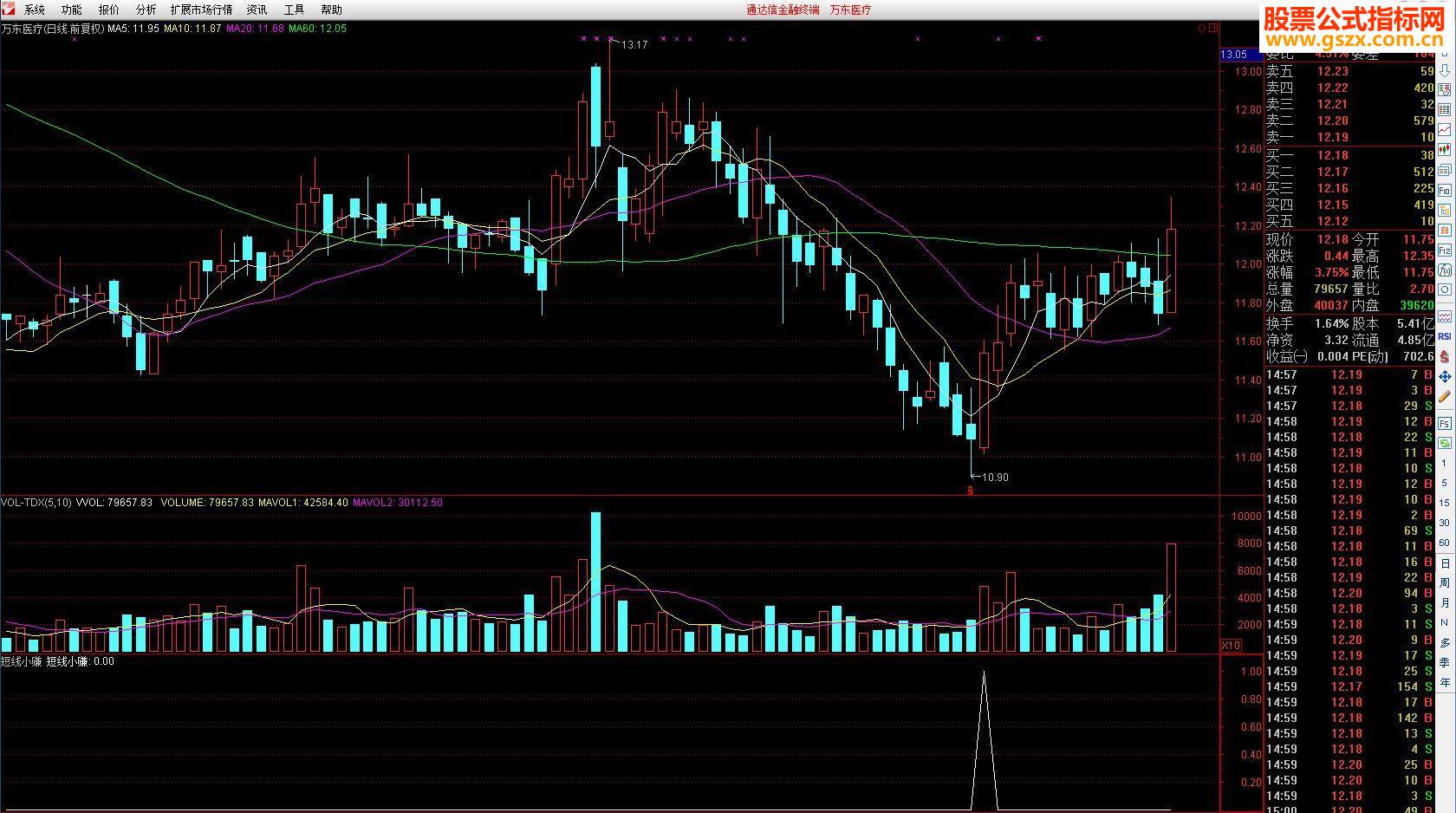Click the 卖一 12.19 ask row
The width and height of the screenshot is (1456, 813).
click(x=1350, y=137)
